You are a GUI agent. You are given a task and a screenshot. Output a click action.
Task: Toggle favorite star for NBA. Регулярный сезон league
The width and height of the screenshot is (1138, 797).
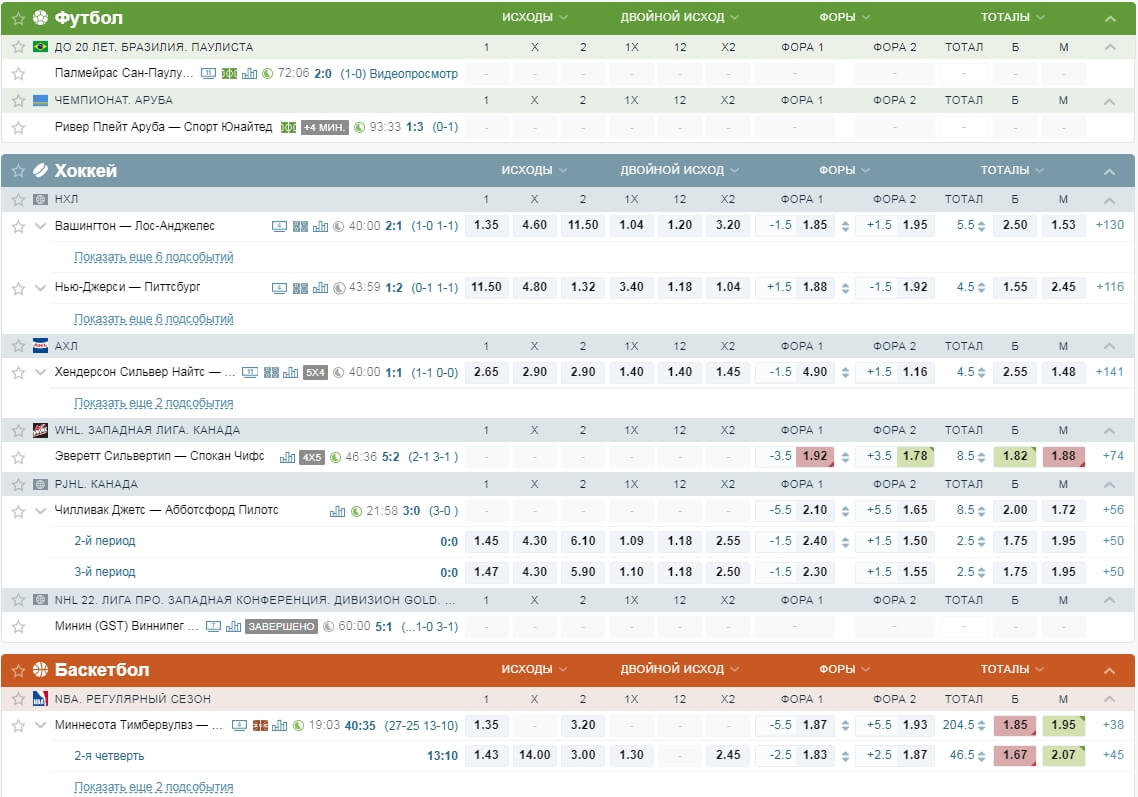coord(18,699)
